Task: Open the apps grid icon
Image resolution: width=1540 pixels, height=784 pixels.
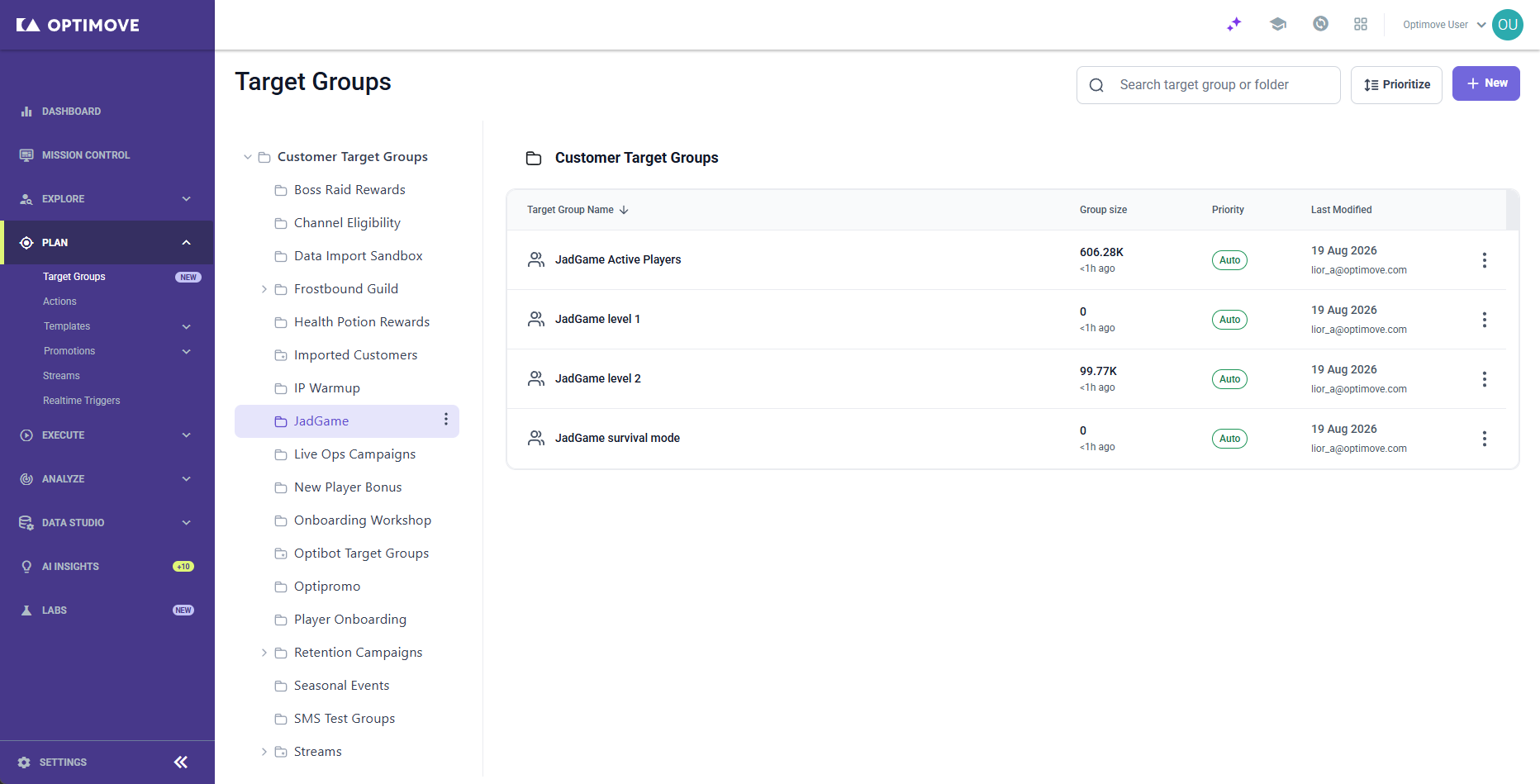Action: [x=1361, y=24]
